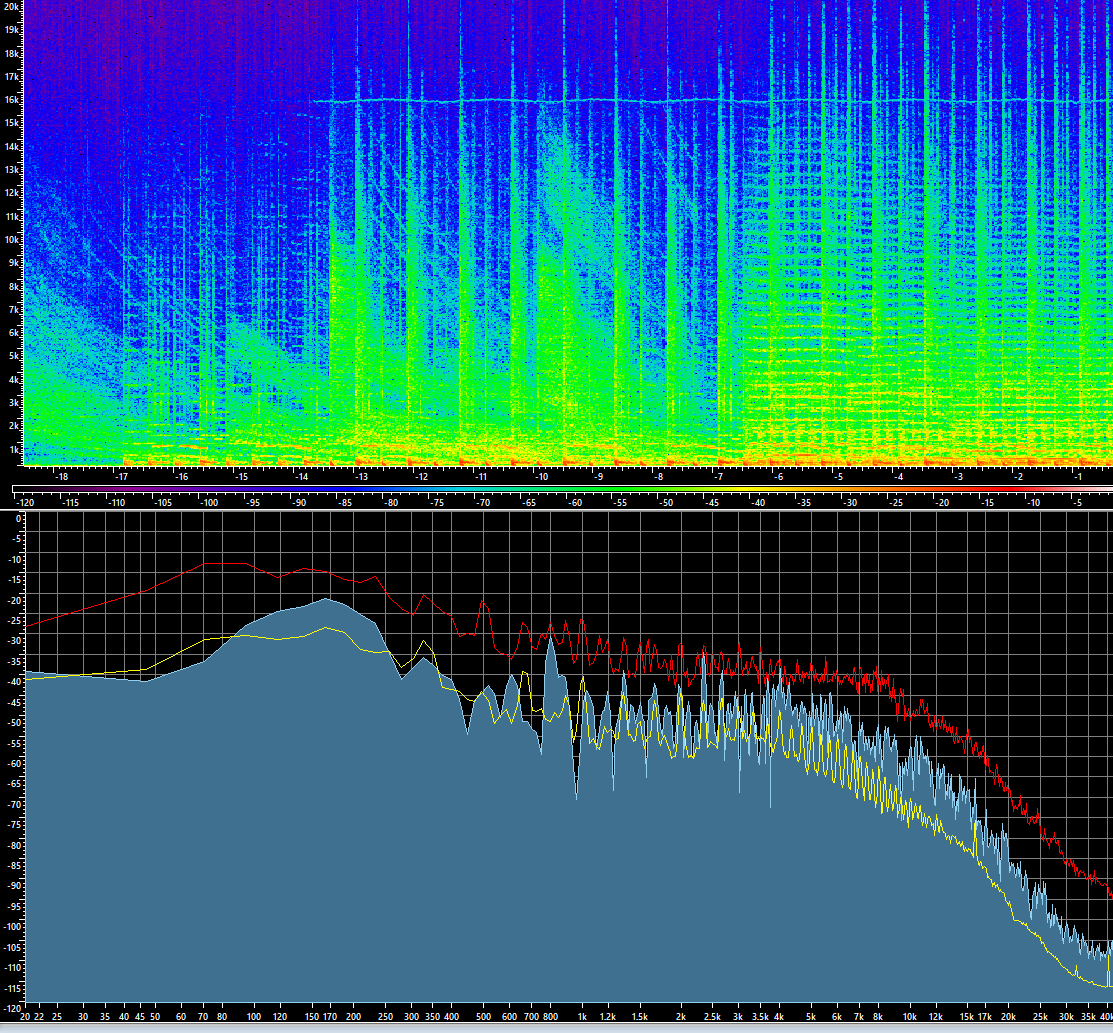The image size is (1113, 1033).
Task: Select the 350 mark on spectrum frequency axis
Action: [x=432, y=1017]
